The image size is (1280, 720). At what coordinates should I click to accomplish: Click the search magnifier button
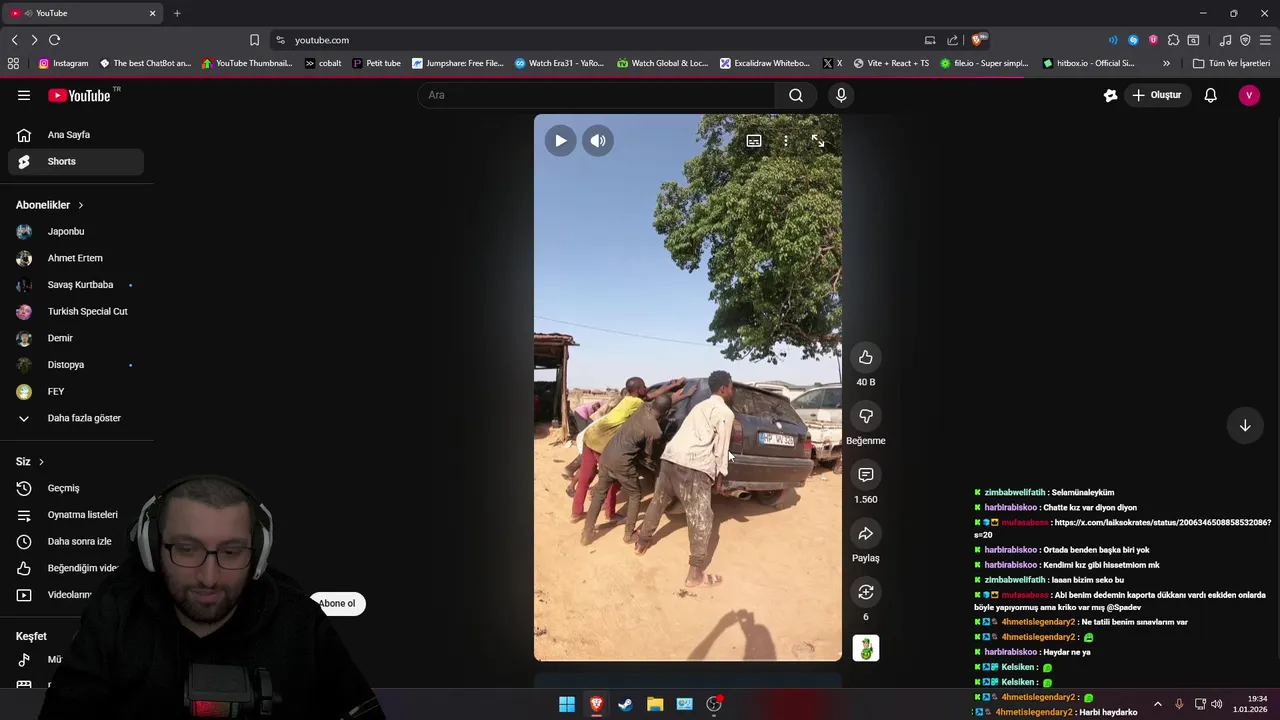[796, 95]
